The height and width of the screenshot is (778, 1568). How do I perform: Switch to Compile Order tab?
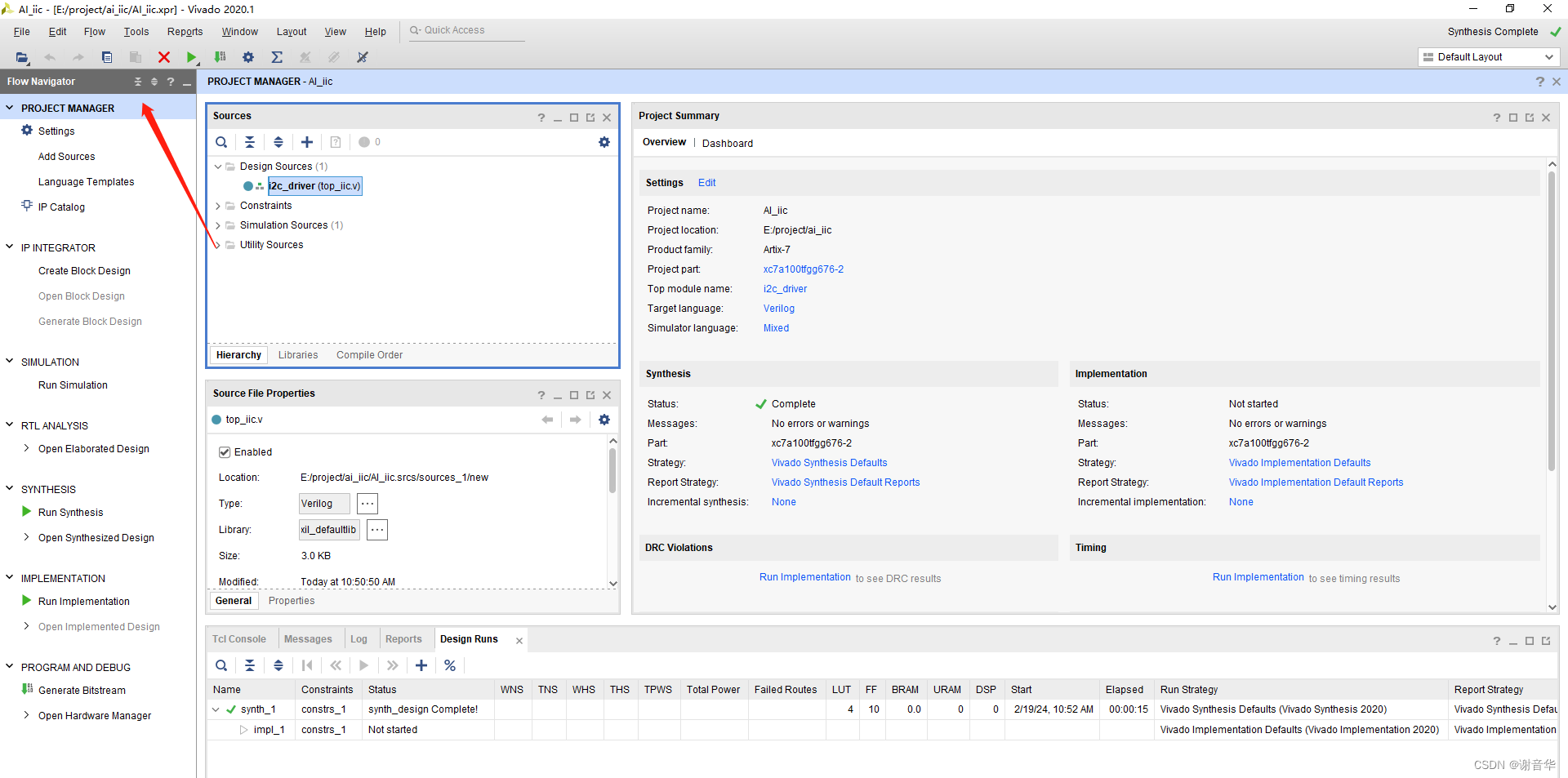pyautogui.click(x=369, y=355)
